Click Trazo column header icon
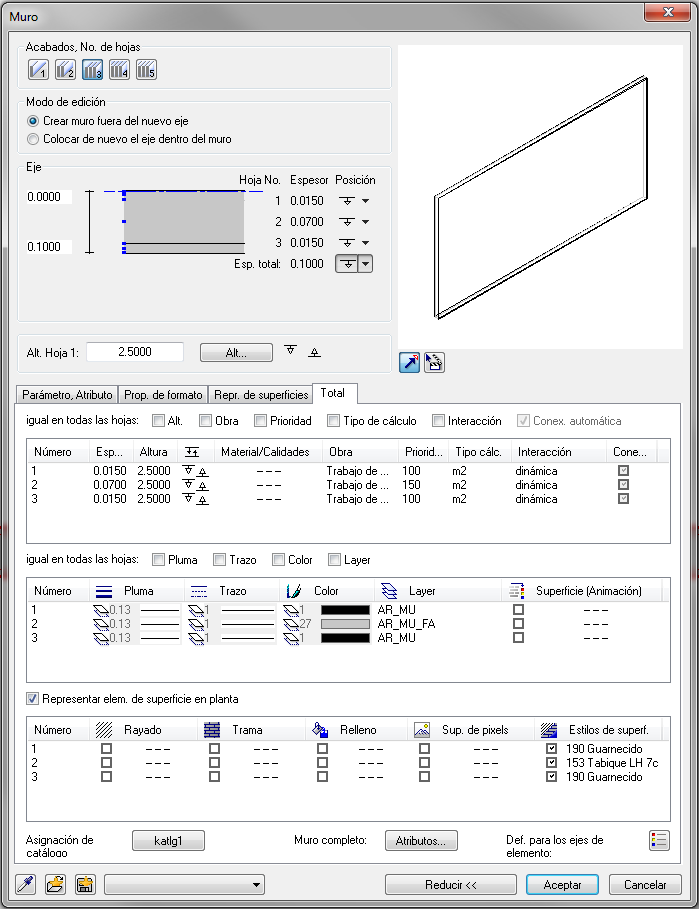 click(199, 591)
